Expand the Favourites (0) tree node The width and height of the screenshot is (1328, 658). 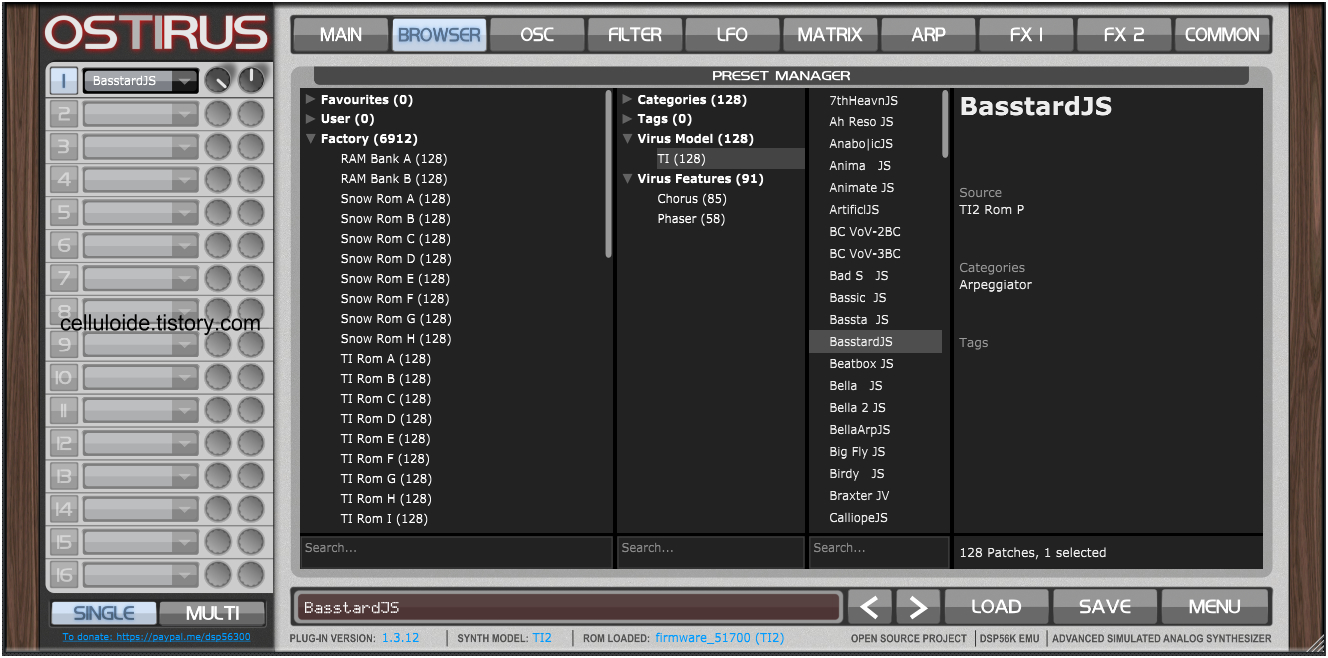point(311,100)
